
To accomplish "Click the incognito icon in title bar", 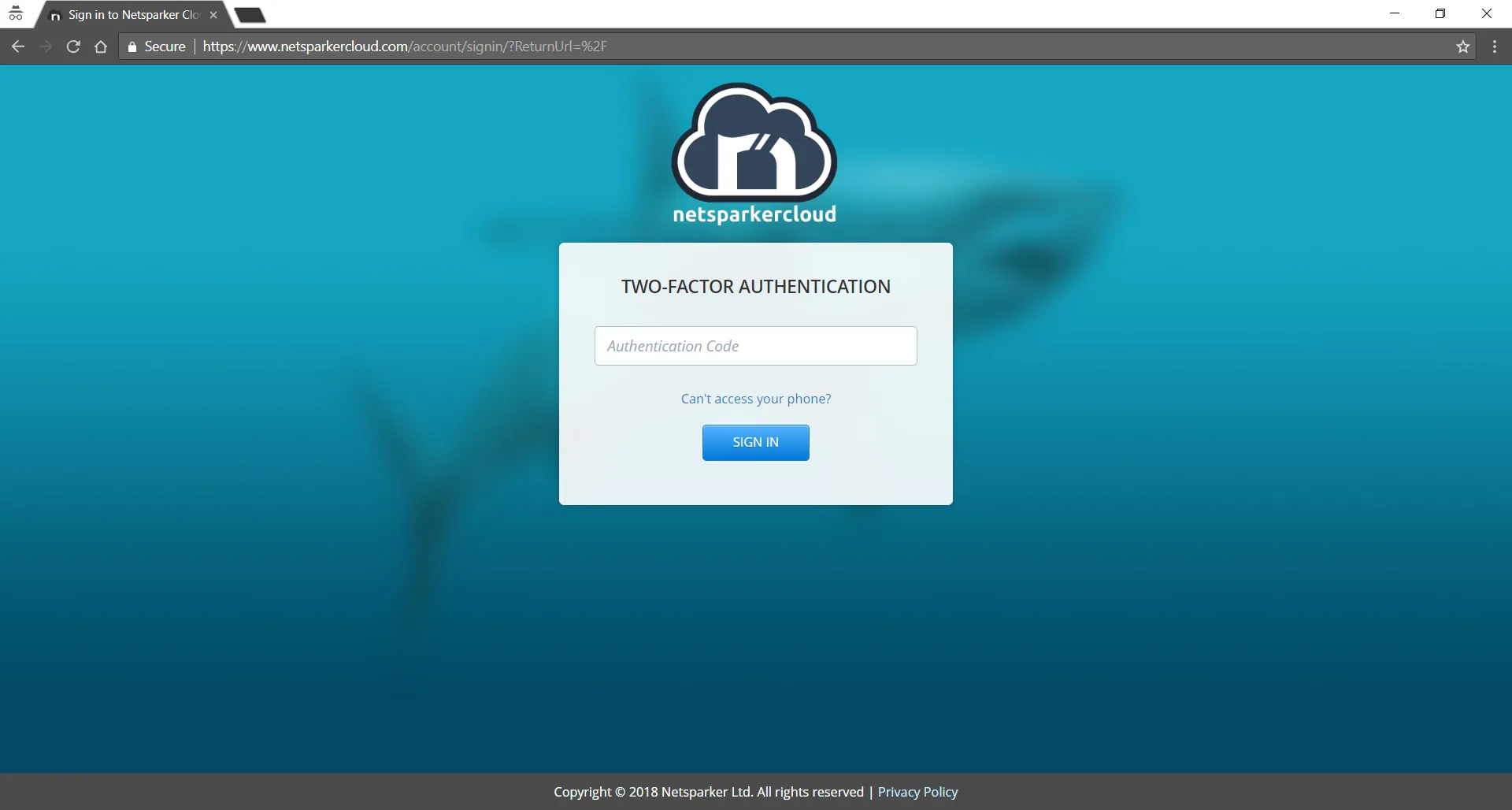I will tap(16, 13).
